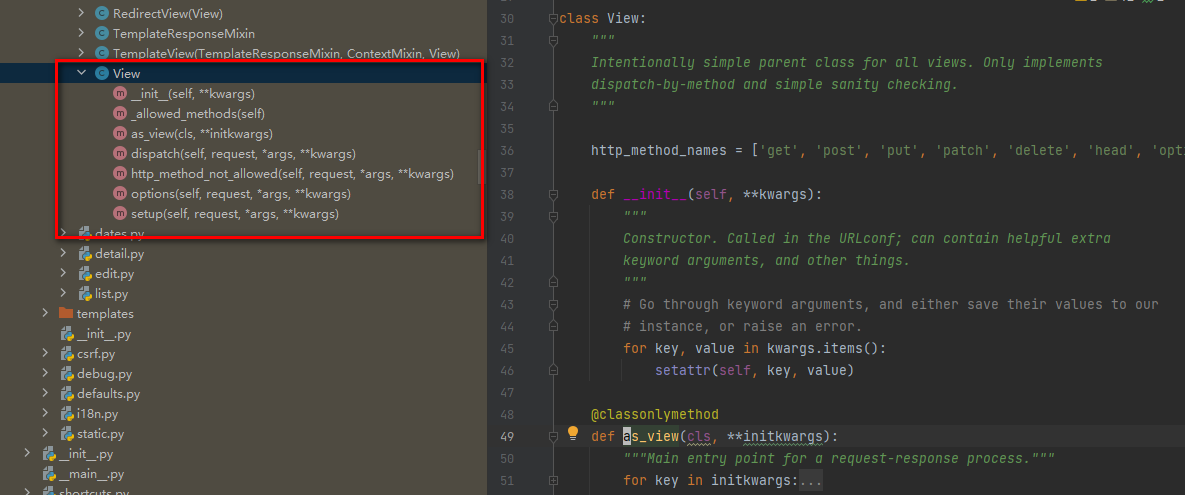
Task: Expand the detail.py file node
Action: [x=64, y=254]
